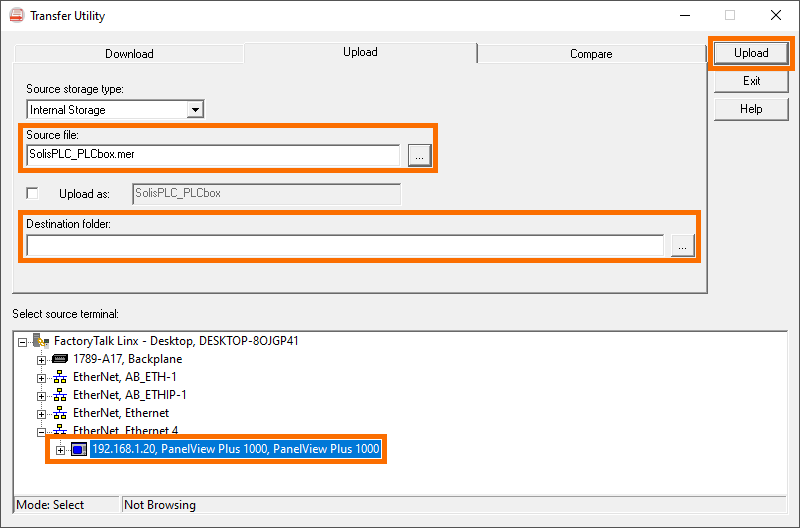Enable the Upload as checkbox
This screenshot has height=528, width=800.
click(32, 193)
